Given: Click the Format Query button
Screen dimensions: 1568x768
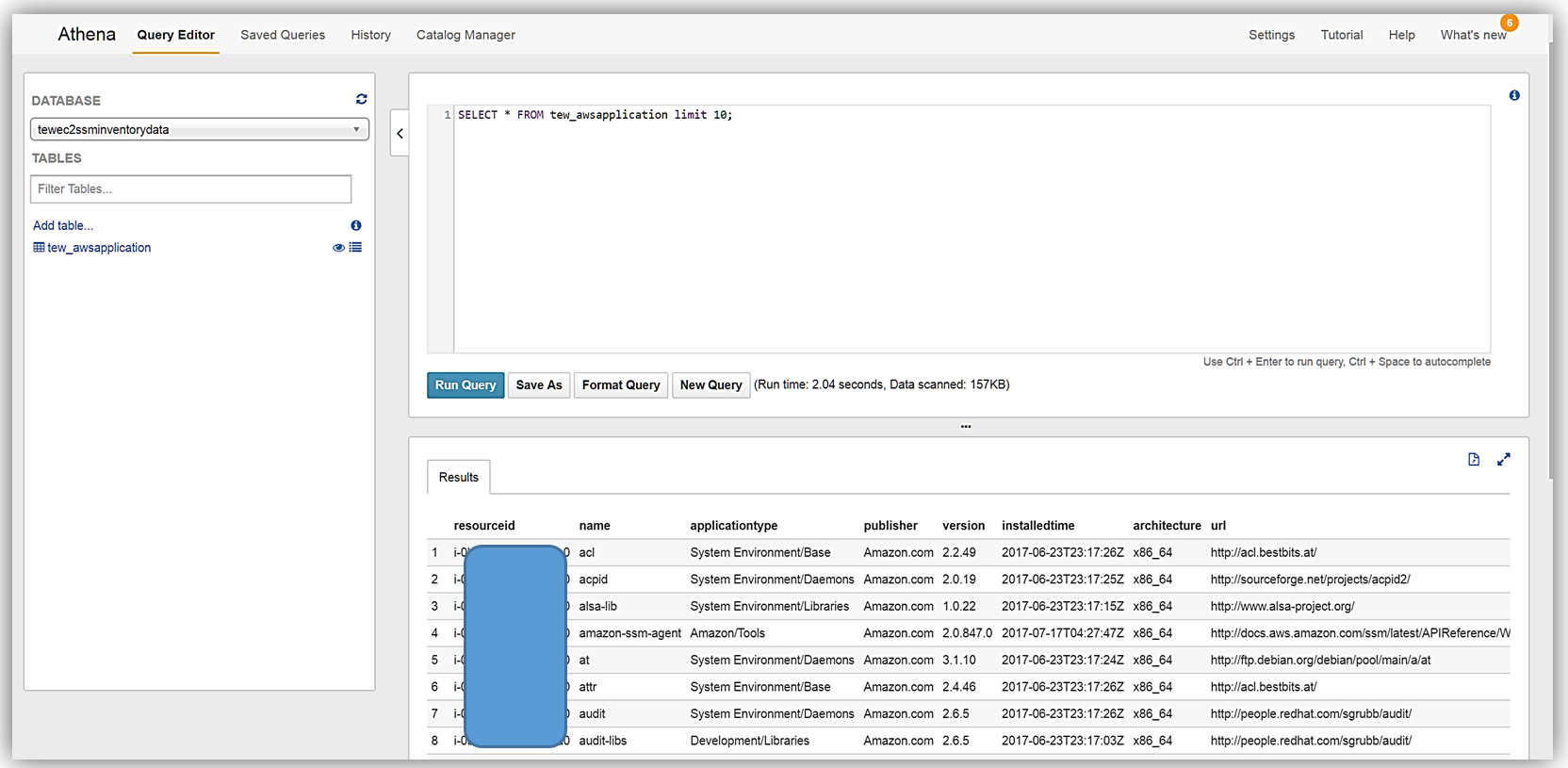Looking at the screenshot, I should point(621,384).
